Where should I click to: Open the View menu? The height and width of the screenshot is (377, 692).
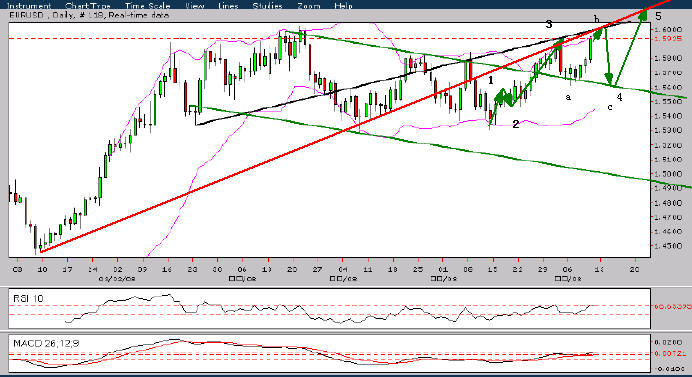coord(195,6)
